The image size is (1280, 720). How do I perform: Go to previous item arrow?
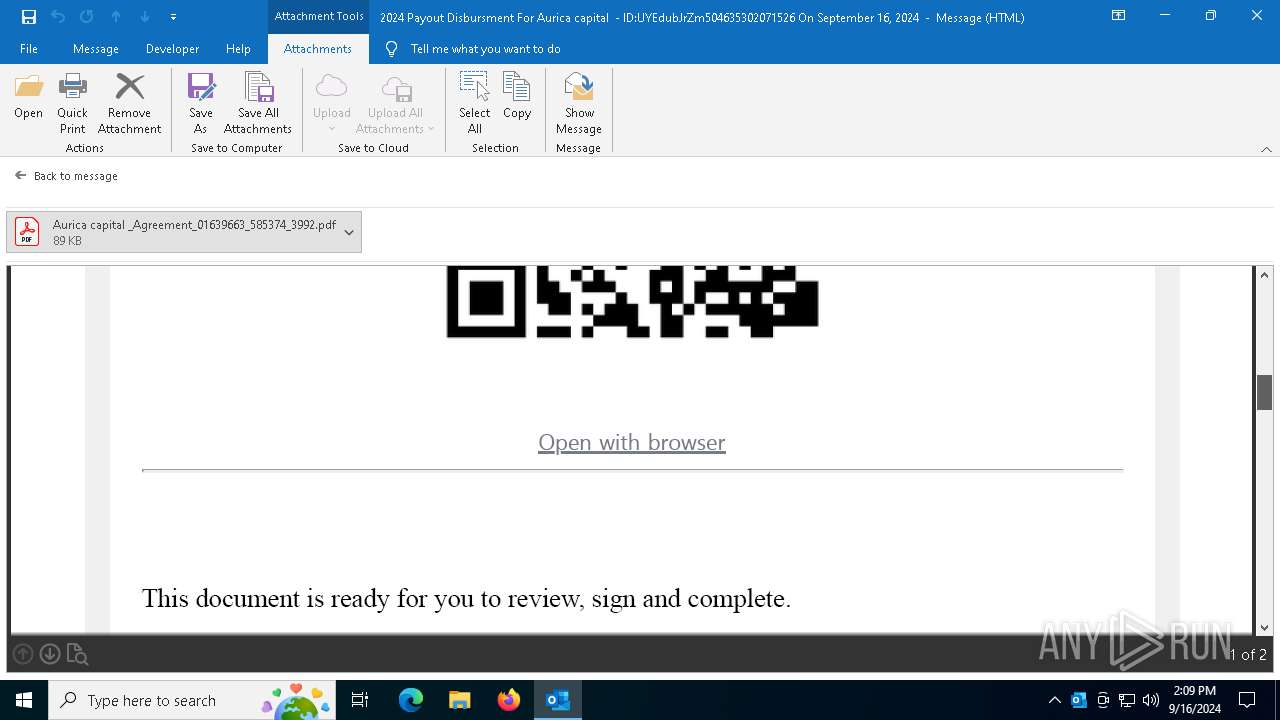point(116,17)
